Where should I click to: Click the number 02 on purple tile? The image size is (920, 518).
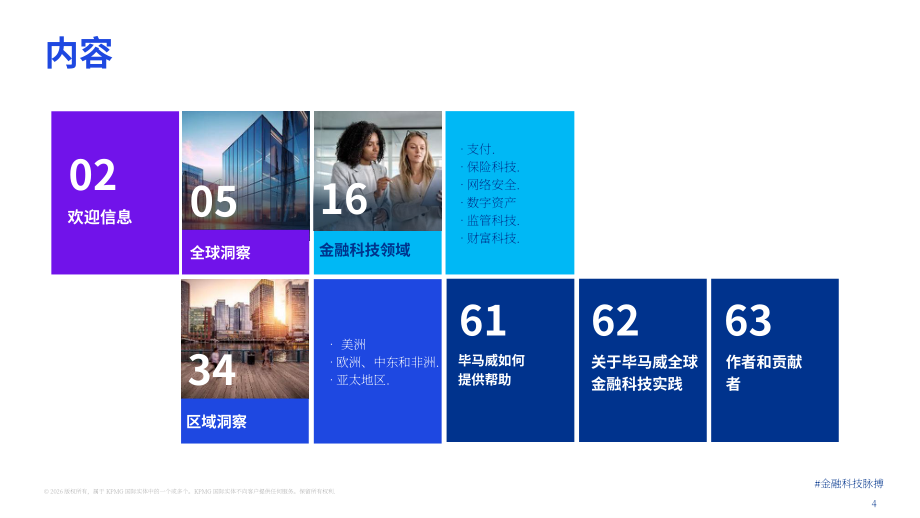pyautogui.click(x=93, y=175)
